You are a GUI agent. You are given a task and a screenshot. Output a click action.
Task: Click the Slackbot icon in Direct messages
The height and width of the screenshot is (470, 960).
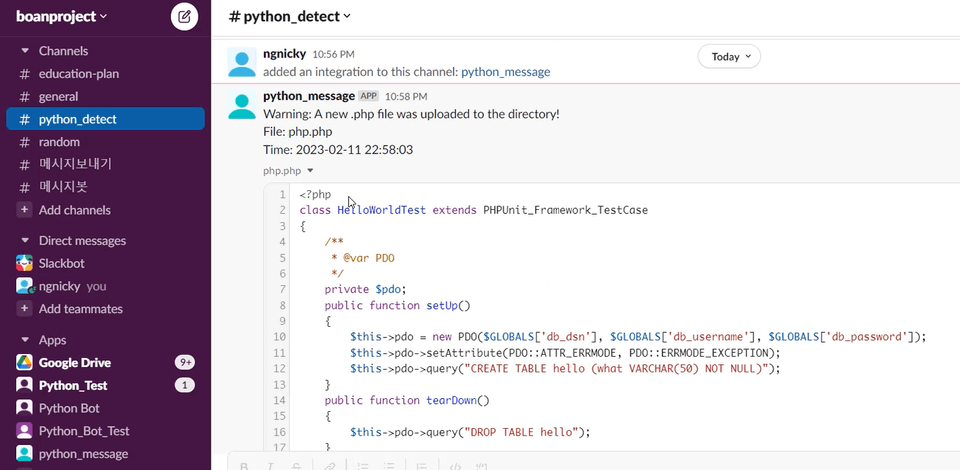point(24,263)
